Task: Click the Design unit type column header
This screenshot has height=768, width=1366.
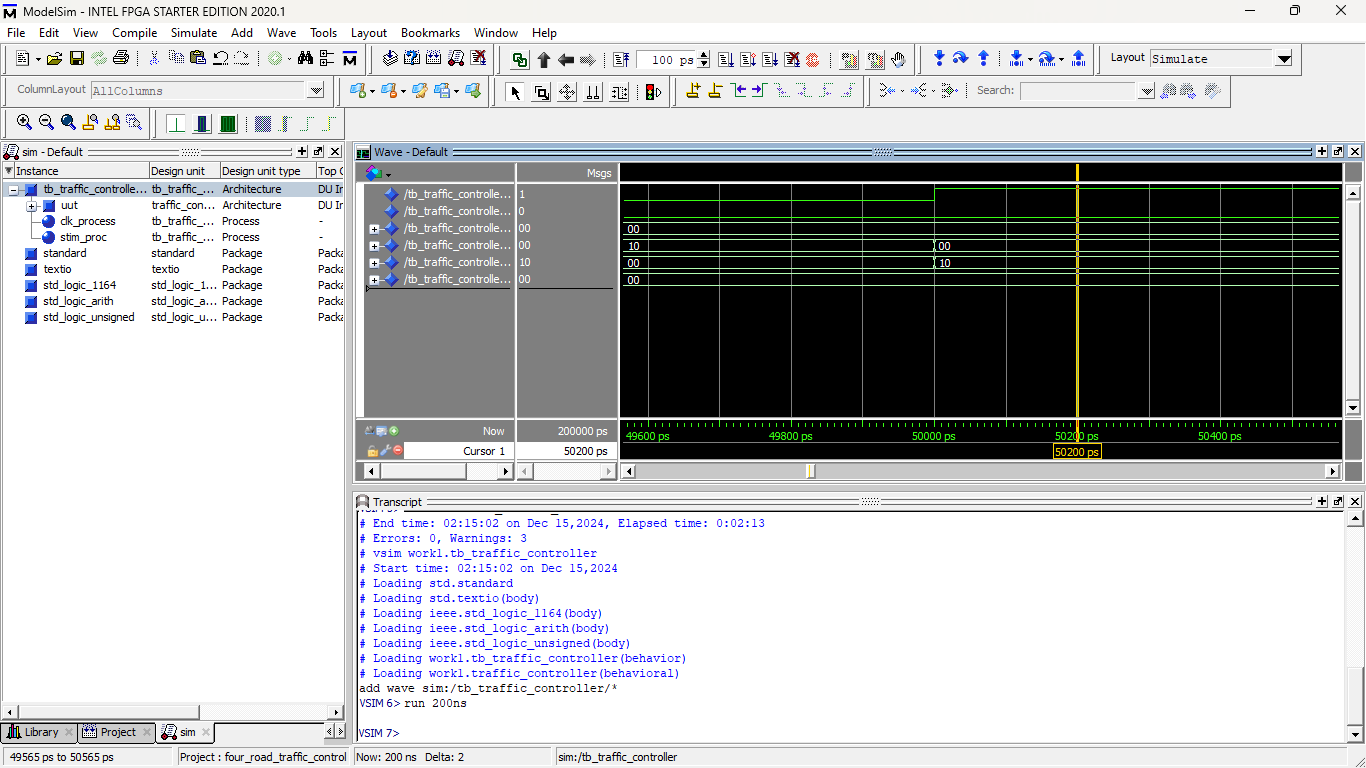Action: pyautogui.click(x=261, y=171)
